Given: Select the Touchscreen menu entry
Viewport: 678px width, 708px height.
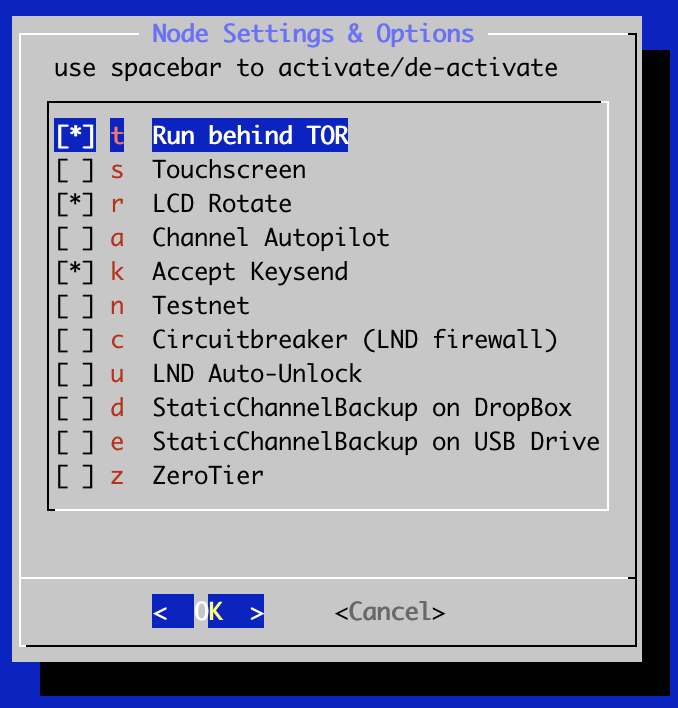Looking at the screenshot, I should pos(229,170).
